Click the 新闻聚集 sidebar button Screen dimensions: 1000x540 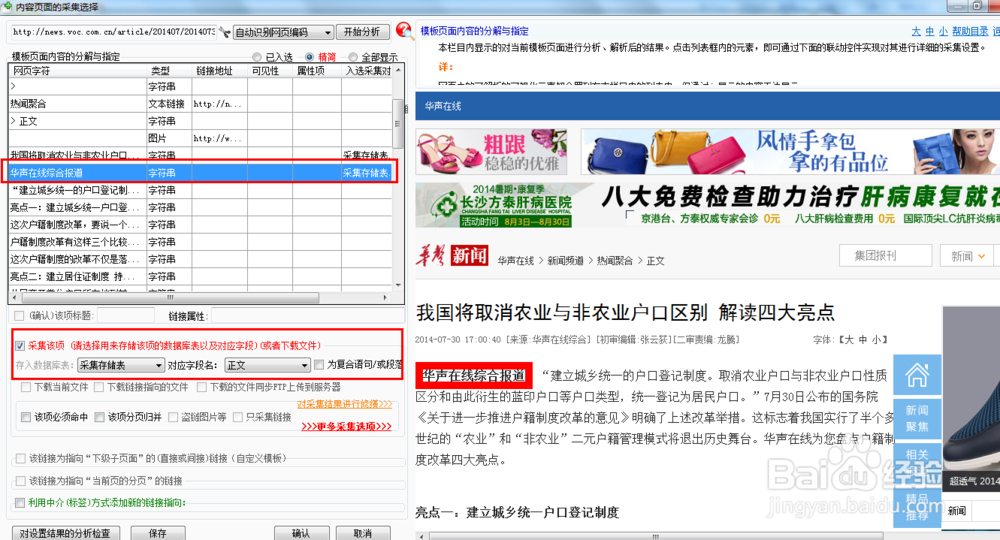[917, 418]
